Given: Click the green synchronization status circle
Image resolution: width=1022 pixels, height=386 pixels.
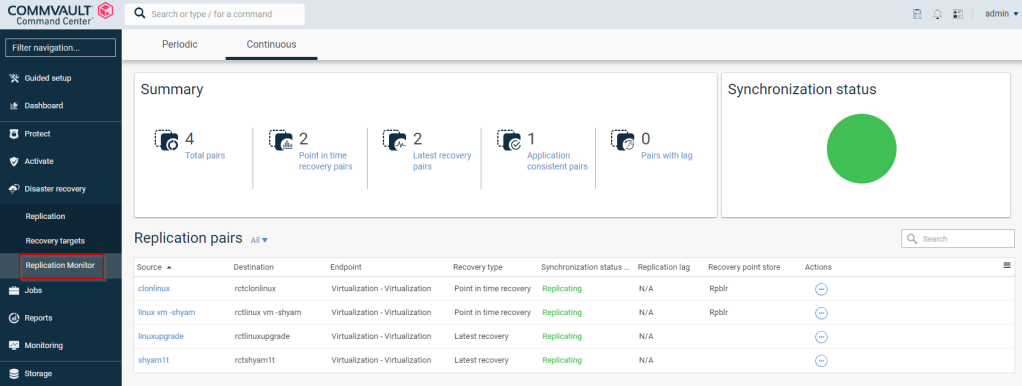Looking at the screenshot, I should (x=861, y=149).
